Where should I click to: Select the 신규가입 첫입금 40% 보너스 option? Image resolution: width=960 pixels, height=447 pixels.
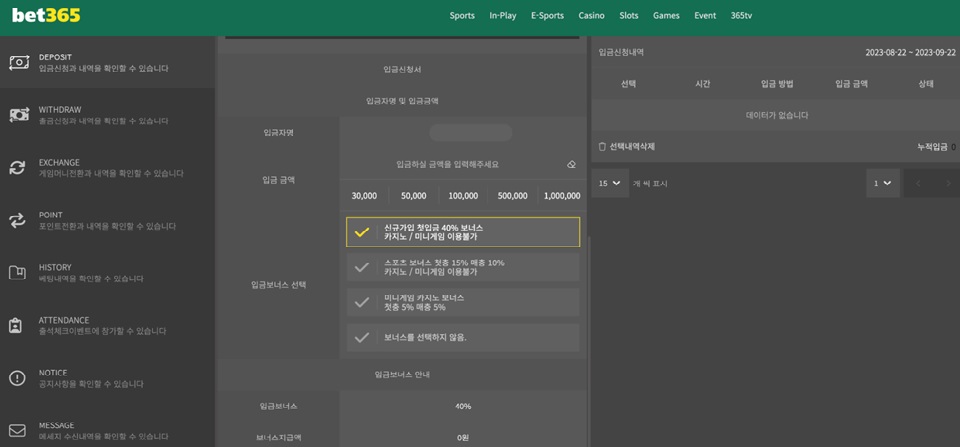point(463,231)
